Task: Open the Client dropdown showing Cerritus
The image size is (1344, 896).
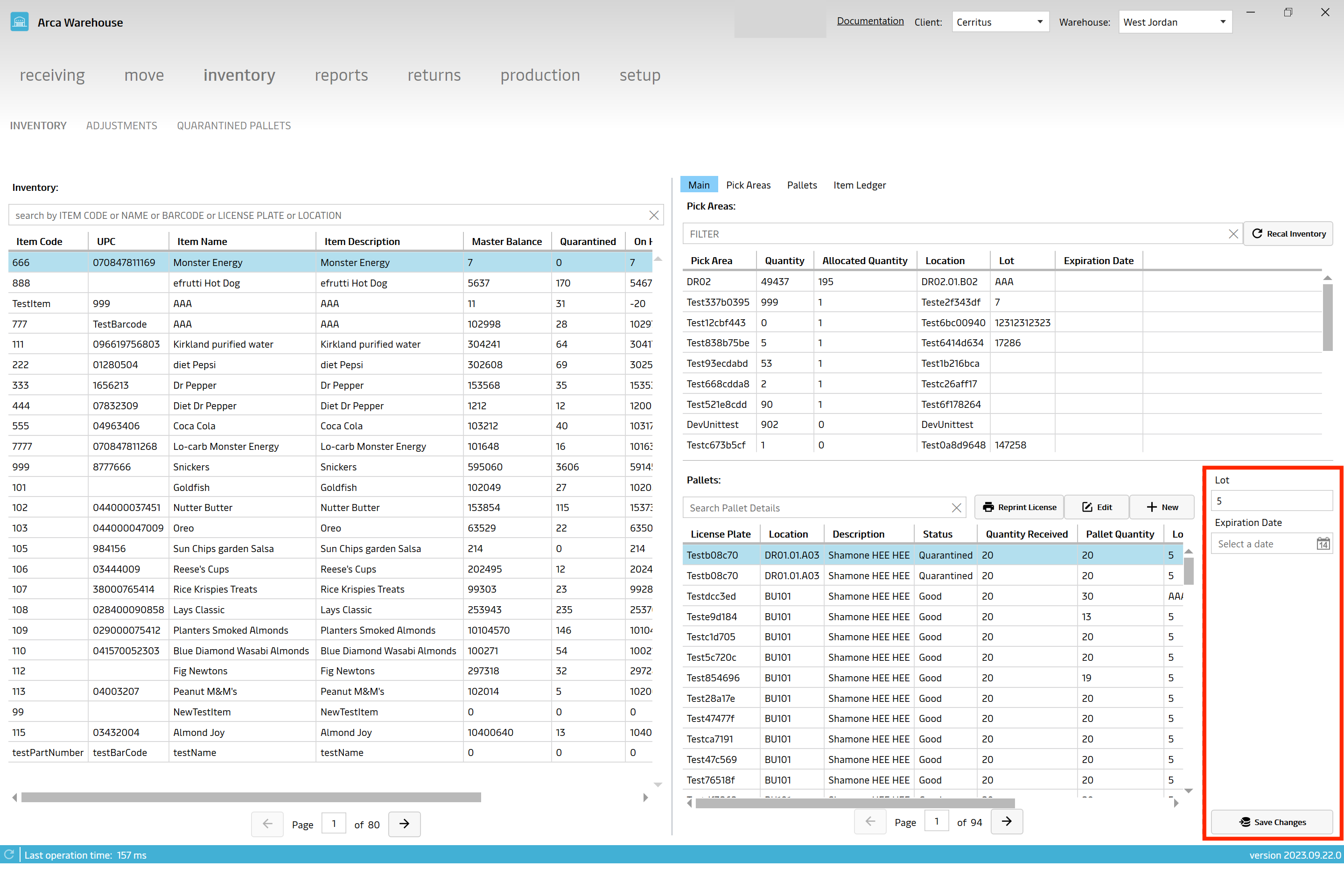Action: pos(1000,22)
